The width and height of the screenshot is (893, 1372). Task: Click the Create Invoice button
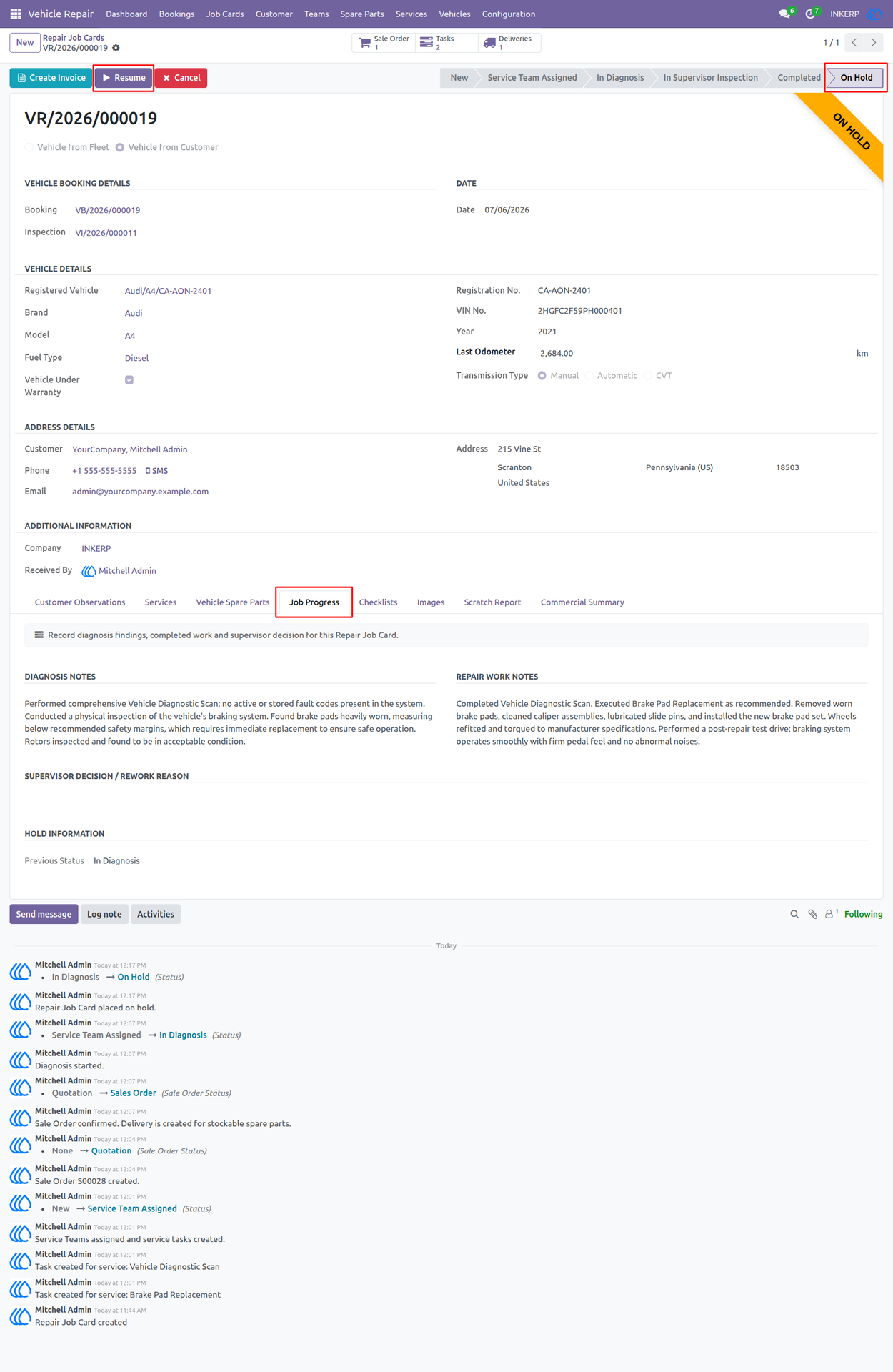pos(51,78)
